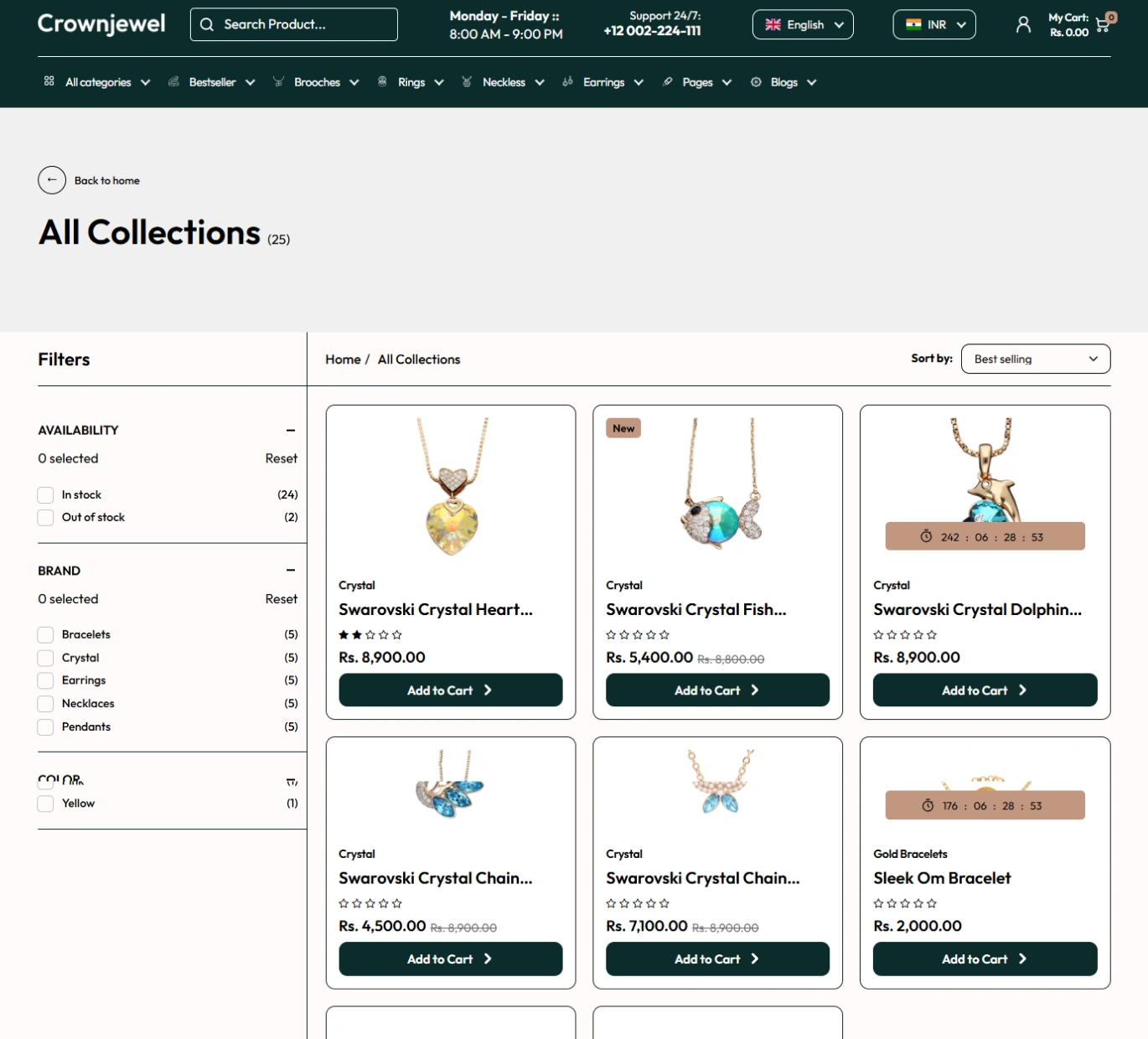Screen dimensions: 1148x1039
Task: Click the star rating of Sleek Om Bracelet
Action: pos(905,903)
